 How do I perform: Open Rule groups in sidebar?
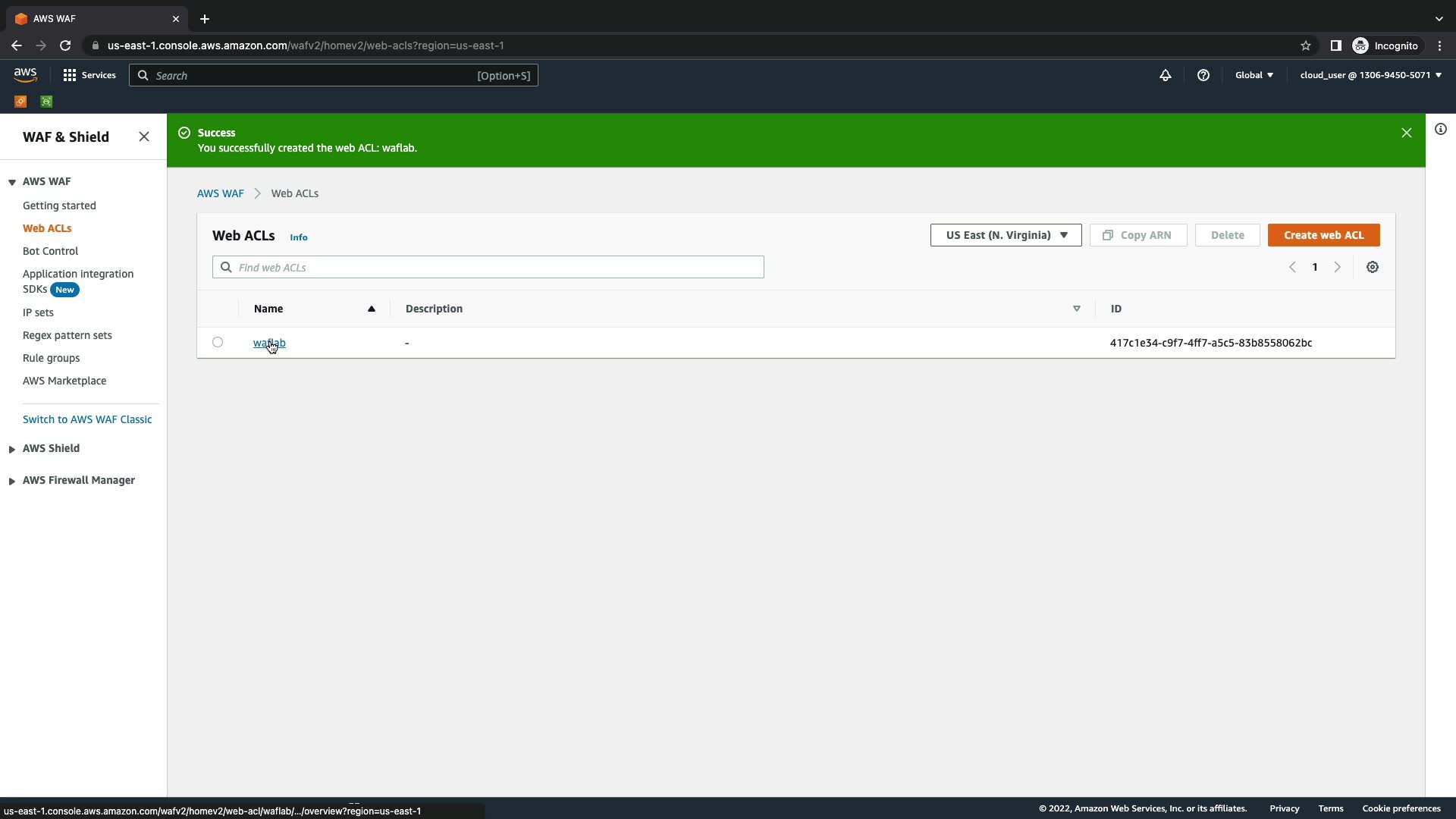click(x=51, y=358)
